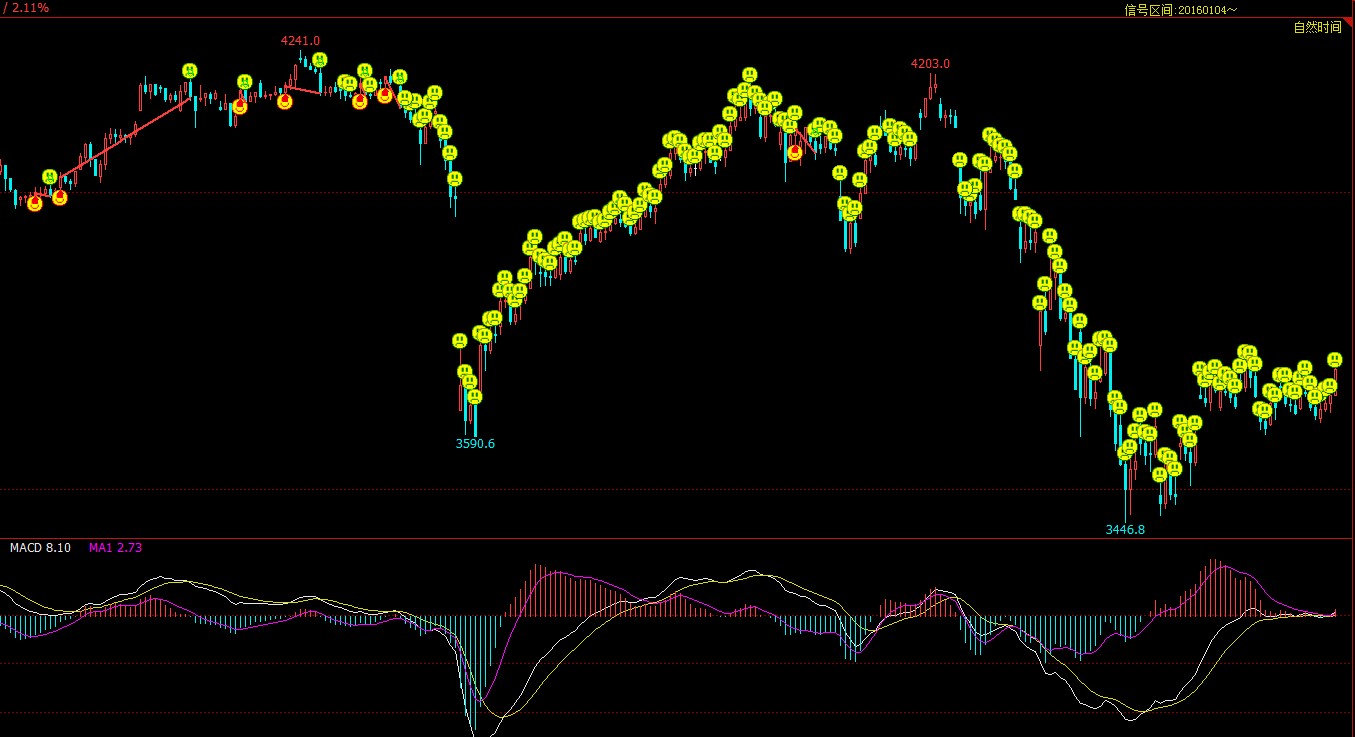Select the green frowning marker just above the 3590.6 label

(x=475, y=397)
